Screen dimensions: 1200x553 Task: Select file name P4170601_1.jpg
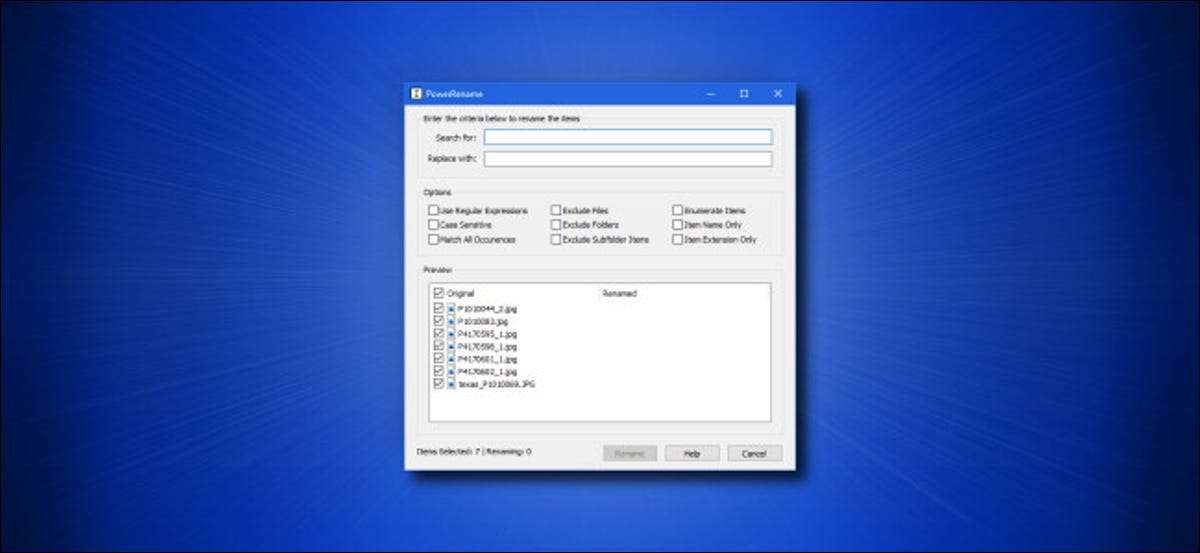487,358
